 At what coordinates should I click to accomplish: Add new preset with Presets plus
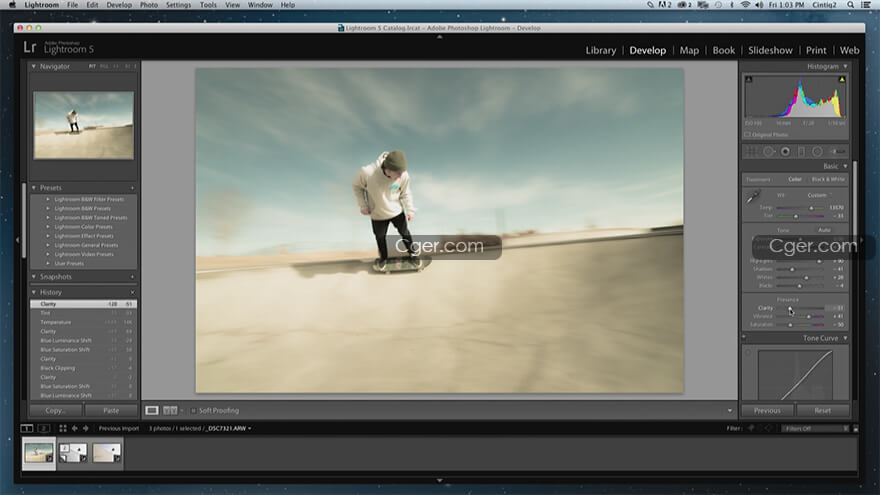(x=132, y=188)
